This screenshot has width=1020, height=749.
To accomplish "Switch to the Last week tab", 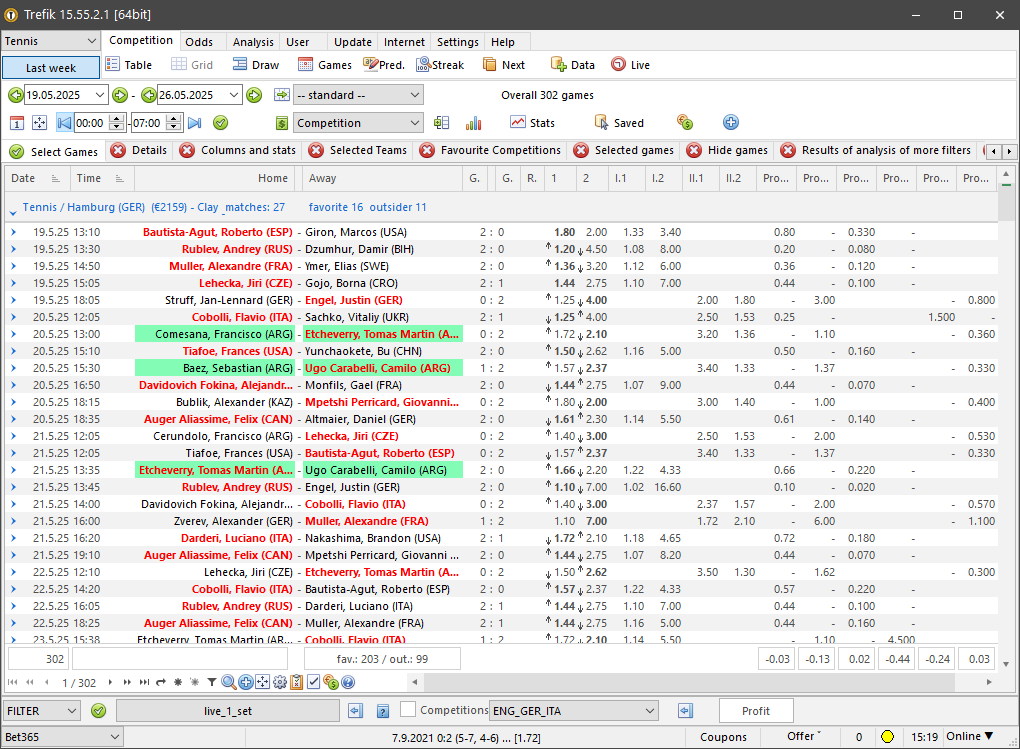I will [50, 67].
